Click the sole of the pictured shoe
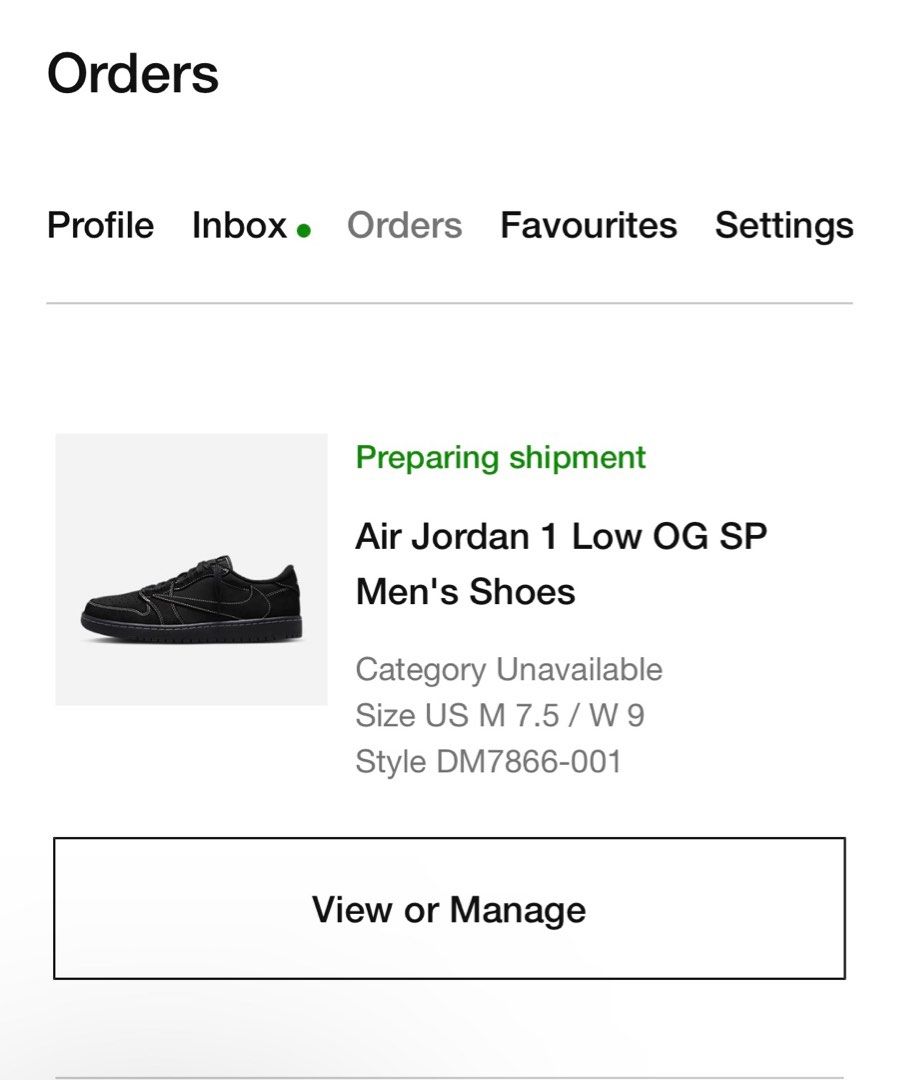Image resolution: width=900 pixels, height=1080 pixels. pos(190,634)
